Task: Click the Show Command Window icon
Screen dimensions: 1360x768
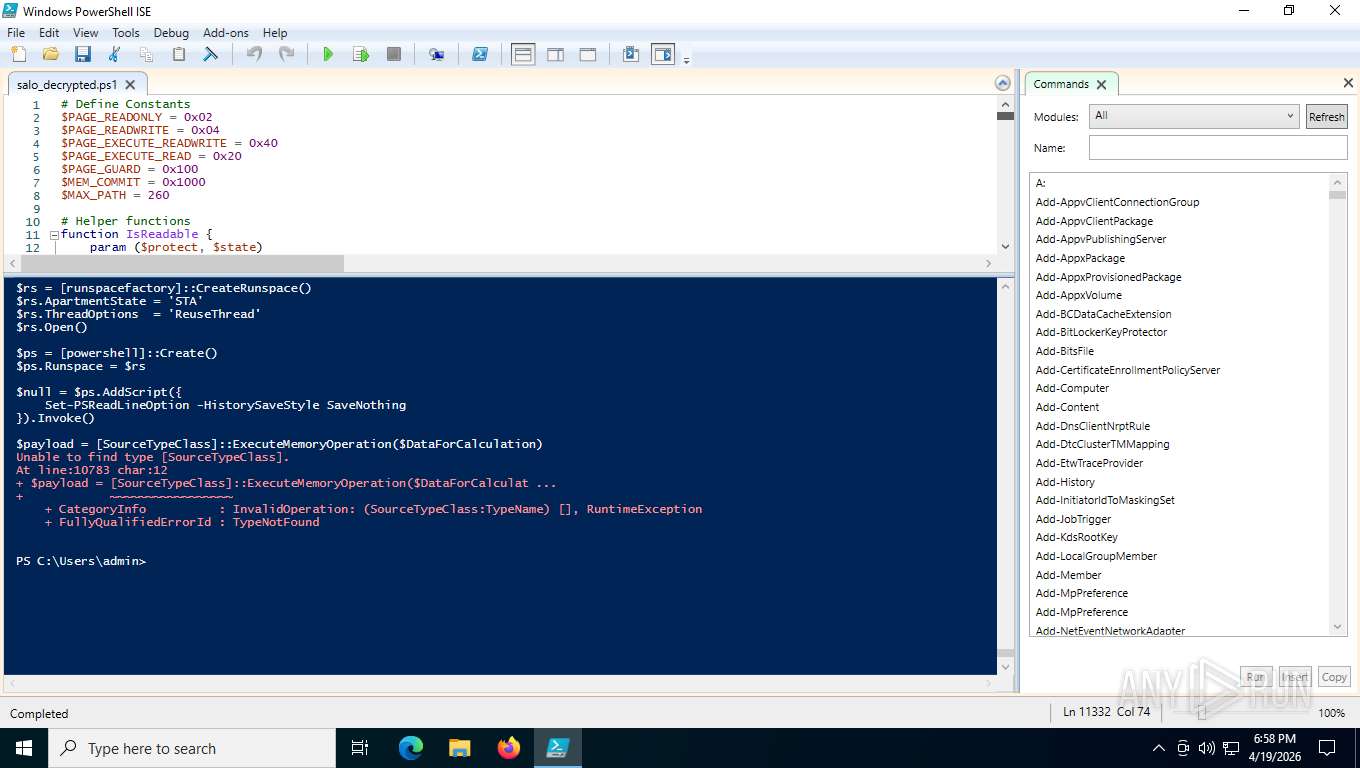Action: [630, 54]
